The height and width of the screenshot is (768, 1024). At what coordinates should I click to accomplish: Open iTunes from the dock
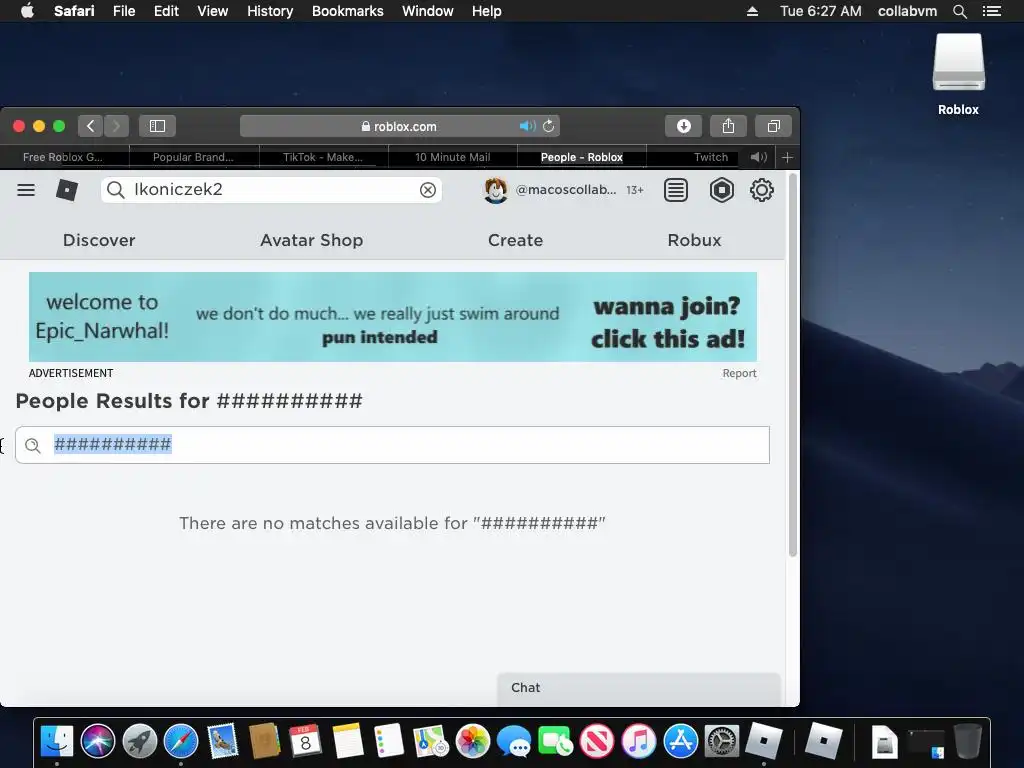[x=639, y=741]
